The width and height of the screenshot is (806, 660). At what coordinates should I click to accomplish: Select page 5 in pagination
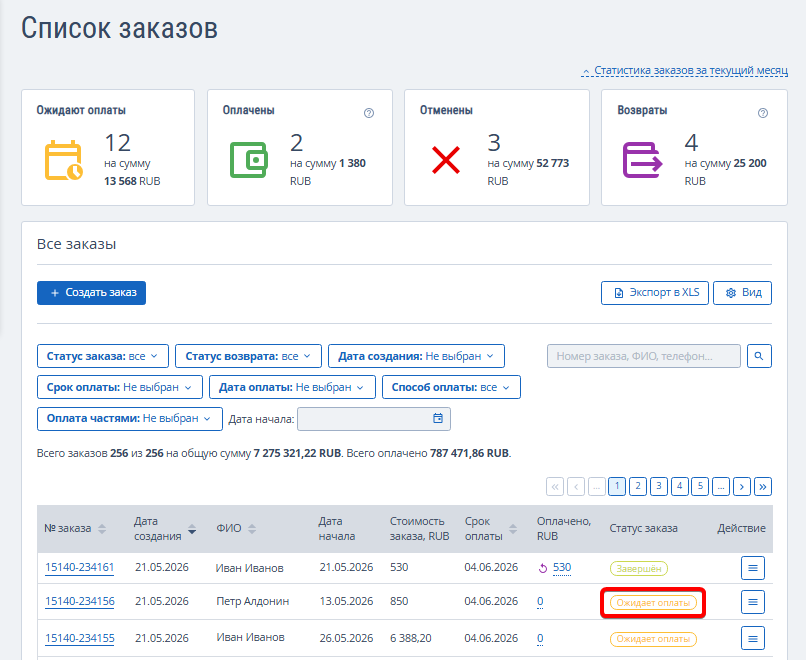[700, 486]
